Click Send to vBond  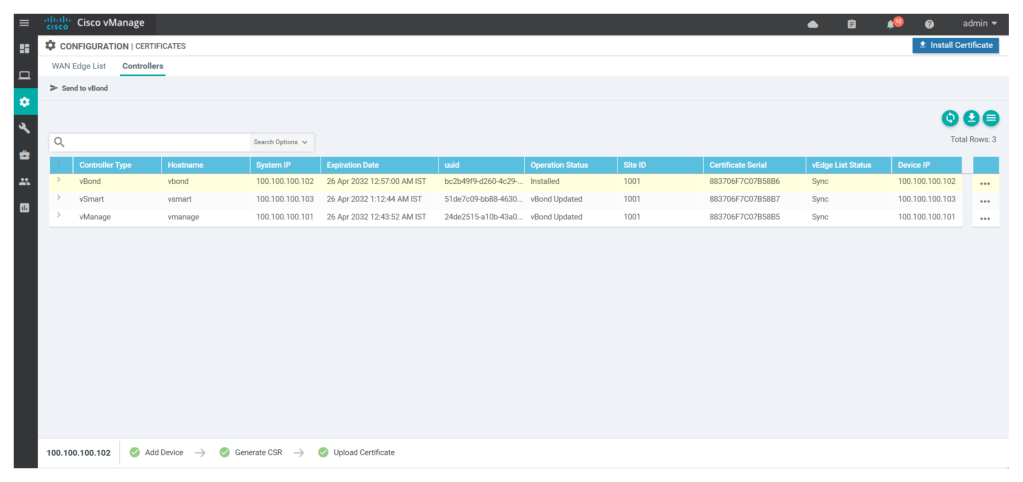pos(79,88)
